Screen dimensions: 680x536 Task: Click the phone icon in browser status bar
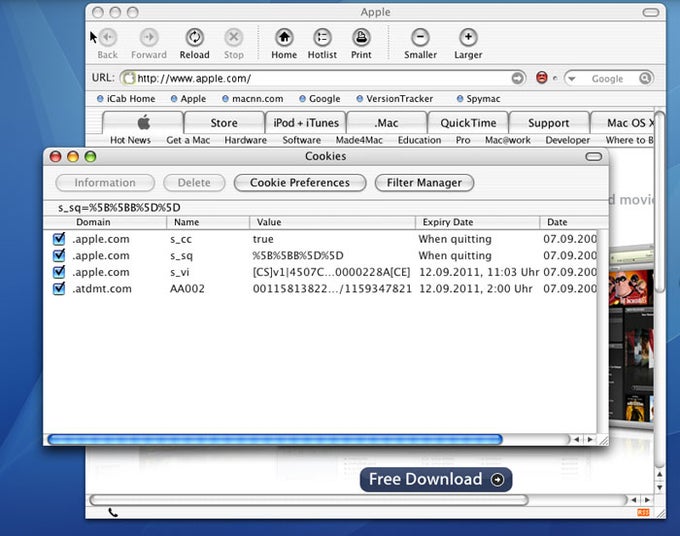coord(113,513)
